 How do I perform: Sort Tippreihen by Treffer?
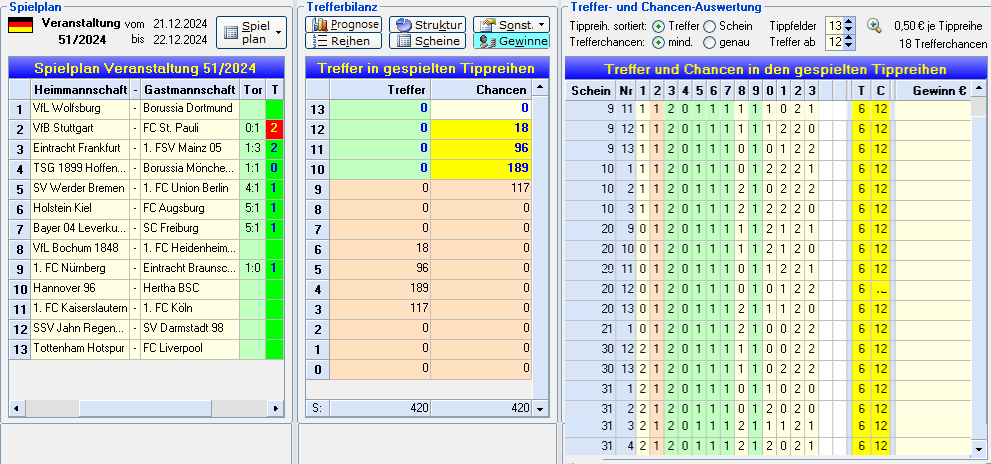659,27
